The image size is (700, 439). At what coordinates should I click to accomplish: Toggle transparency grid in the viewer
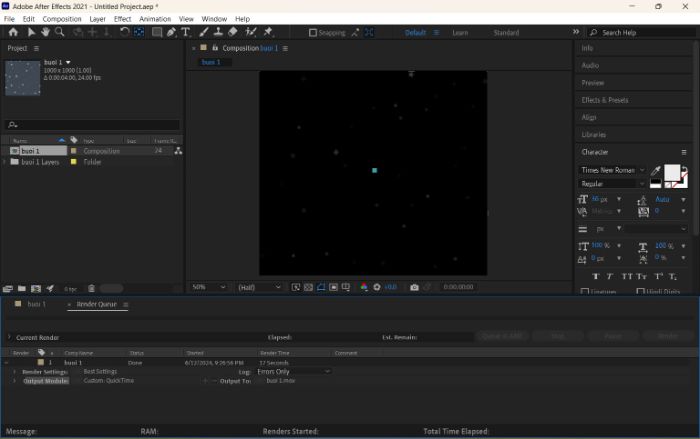[308, 287]
